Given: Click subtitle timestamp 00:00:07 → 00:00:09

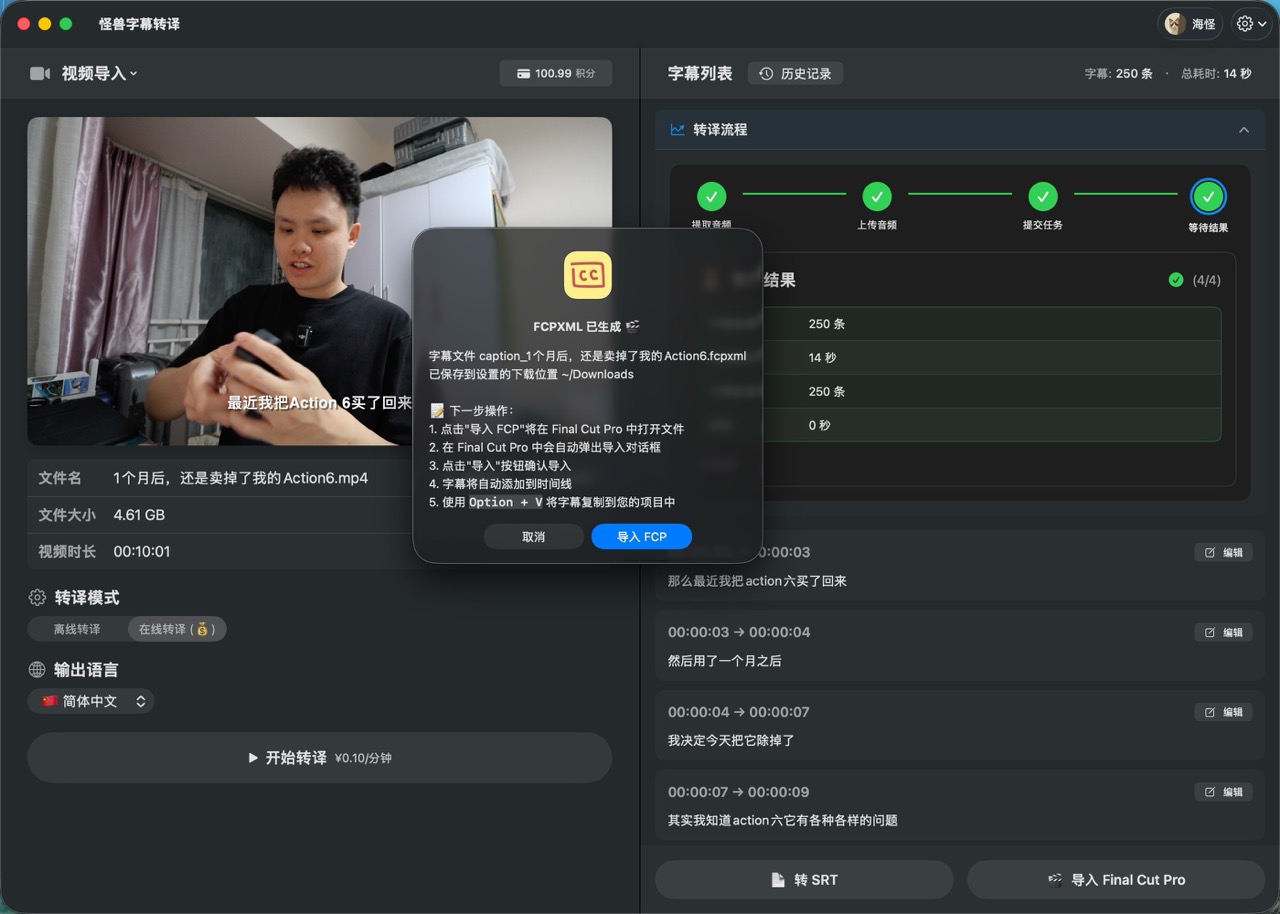Looking at the screenshot, I should click(x=739, y=792).
